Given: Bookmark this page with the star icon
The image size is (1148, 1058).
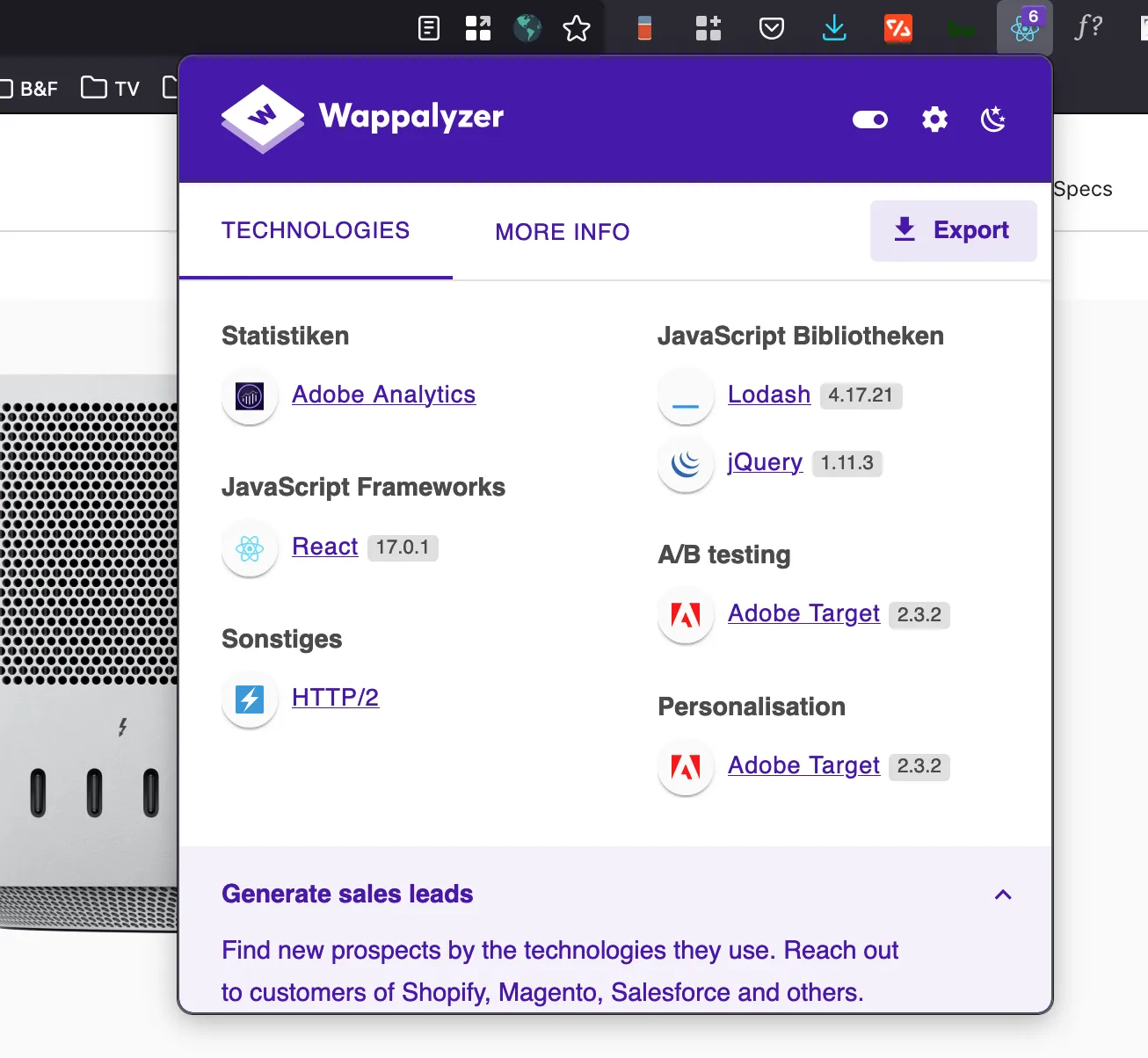Looking at the screenshot, I should (x=577, y=28).
